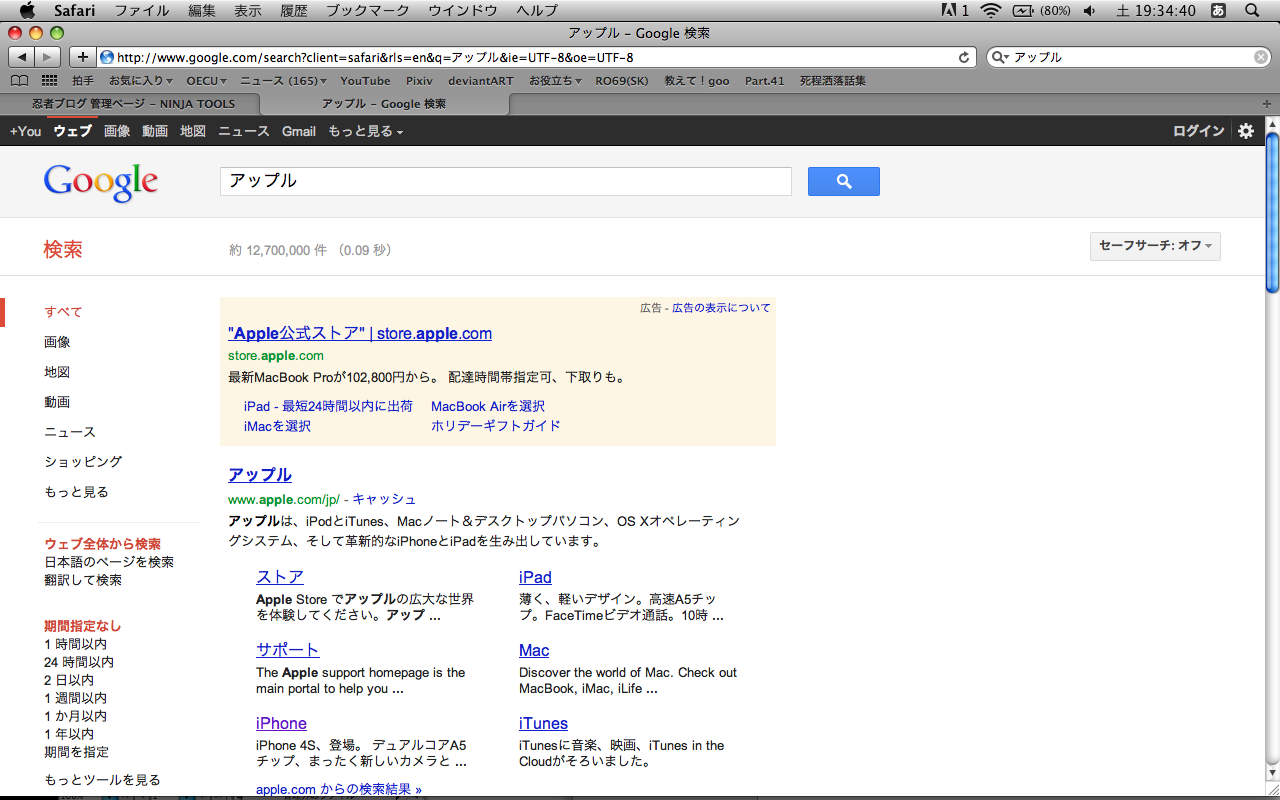Image resolution: width=1280 pixels, height=800 pixels.
Task: Open the ファイル menu
Action: tap(142, 11)
